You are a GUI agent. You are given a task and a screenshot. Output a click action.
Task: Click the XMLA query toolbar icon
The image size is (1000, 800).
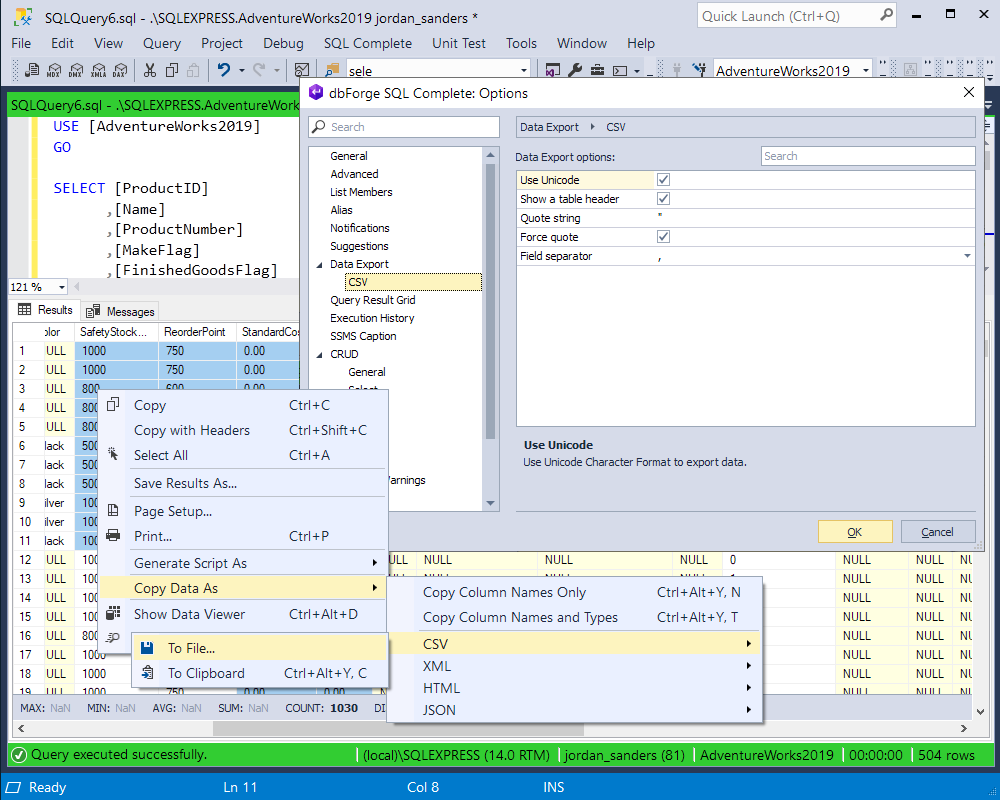point(98,70)
